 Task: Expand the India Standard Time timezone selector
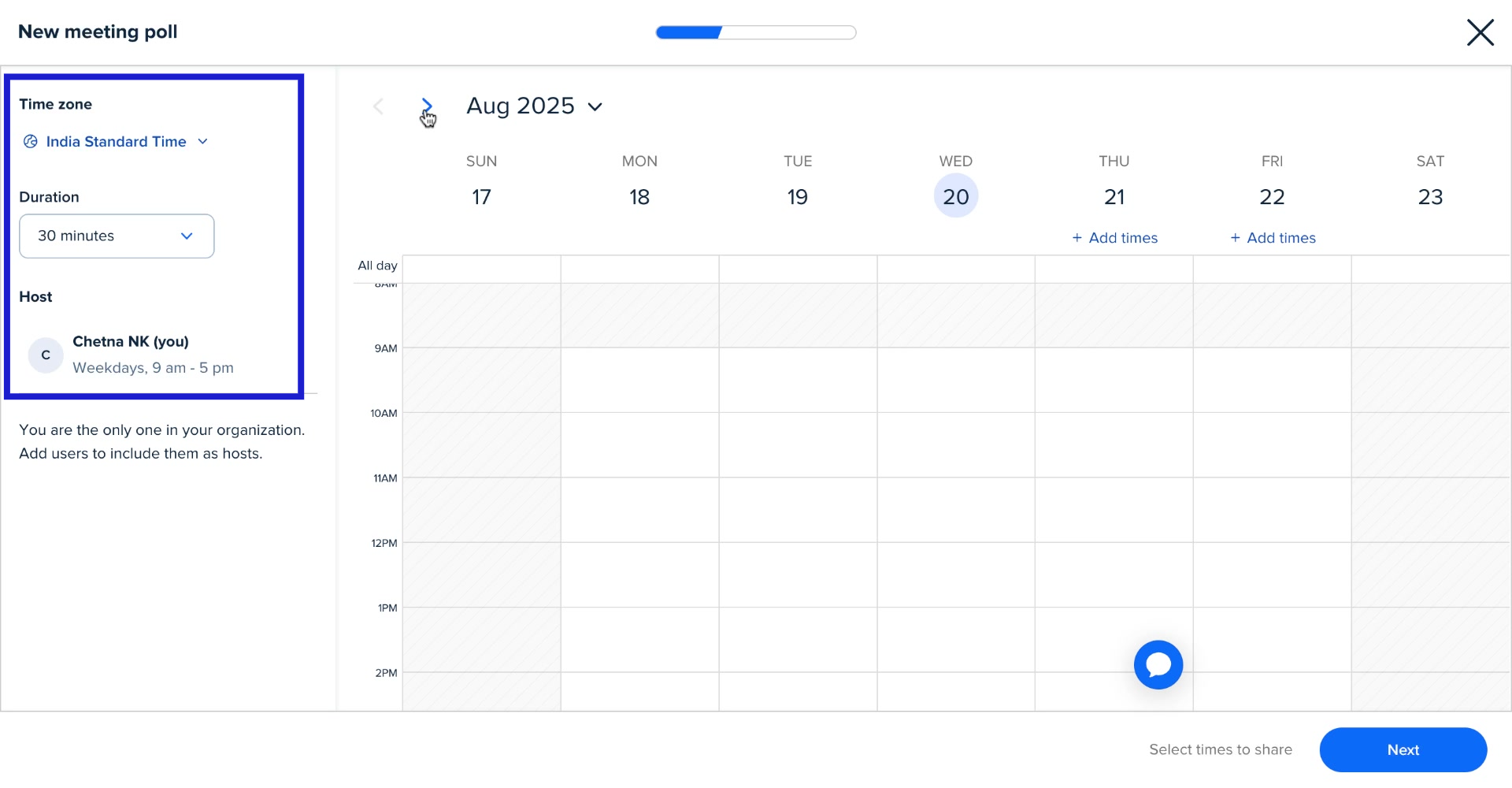point(203,141)
